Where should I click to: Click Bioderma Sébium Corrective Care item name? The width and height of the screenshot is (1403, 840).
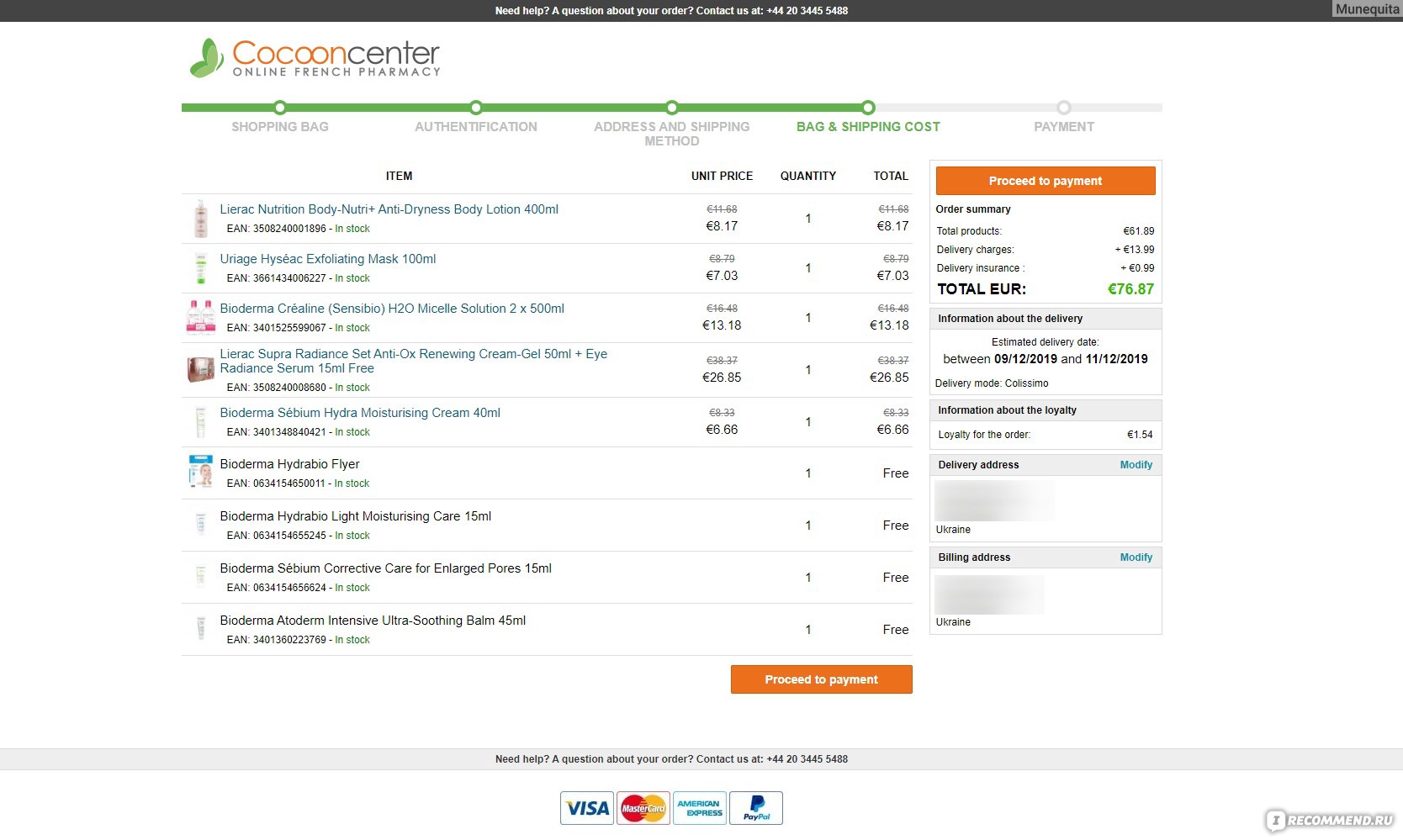pyautogui.click(x=386, y=568)
